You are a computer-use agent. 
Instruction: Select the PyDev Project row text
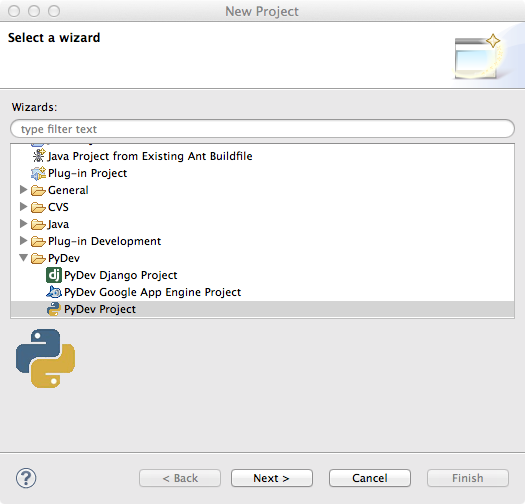(100, 309)
